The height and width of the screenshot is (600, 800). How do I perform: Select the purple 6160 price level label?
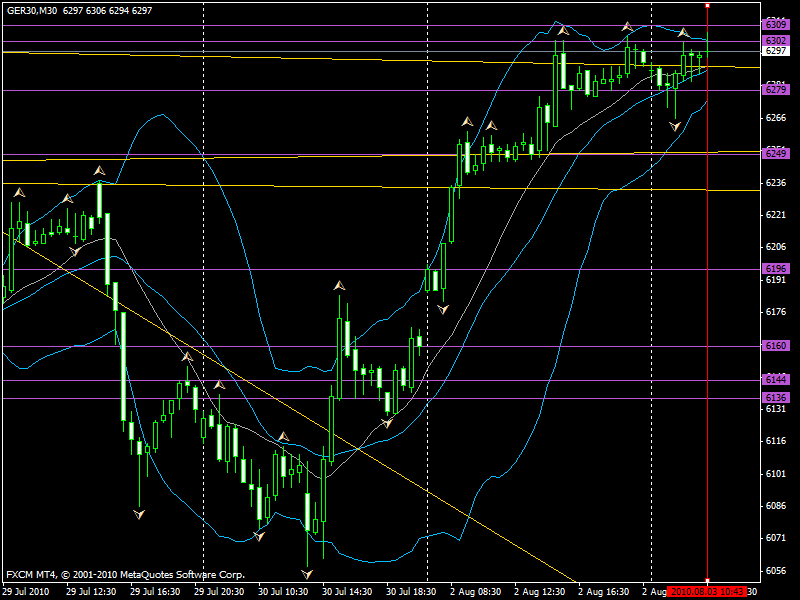[x=776, y=346]
